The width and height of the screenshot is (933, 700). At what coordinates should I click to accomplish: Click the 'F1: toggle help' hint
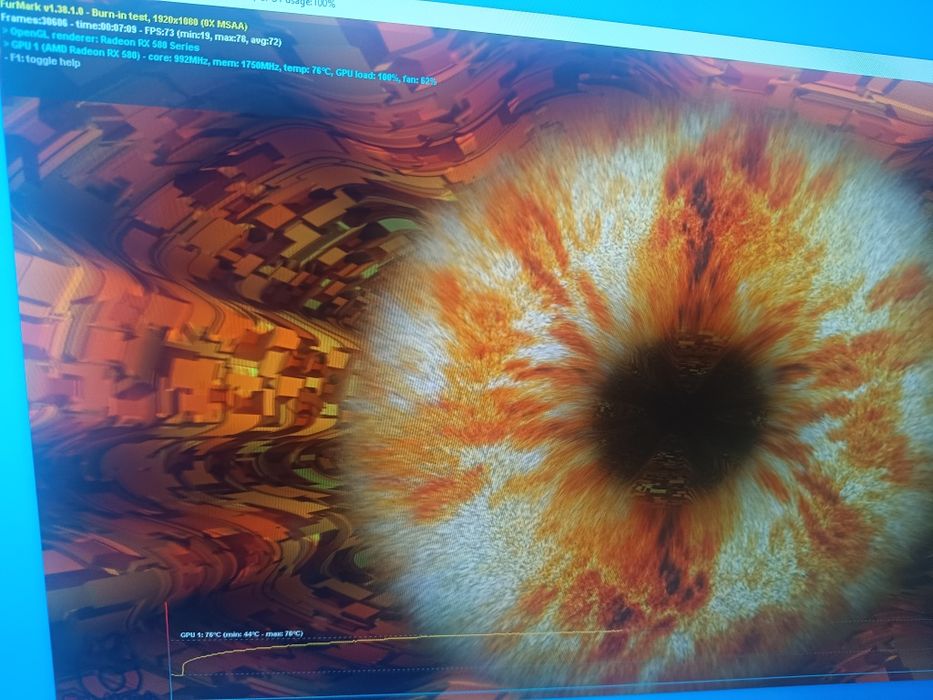click(x=42, y=60)
